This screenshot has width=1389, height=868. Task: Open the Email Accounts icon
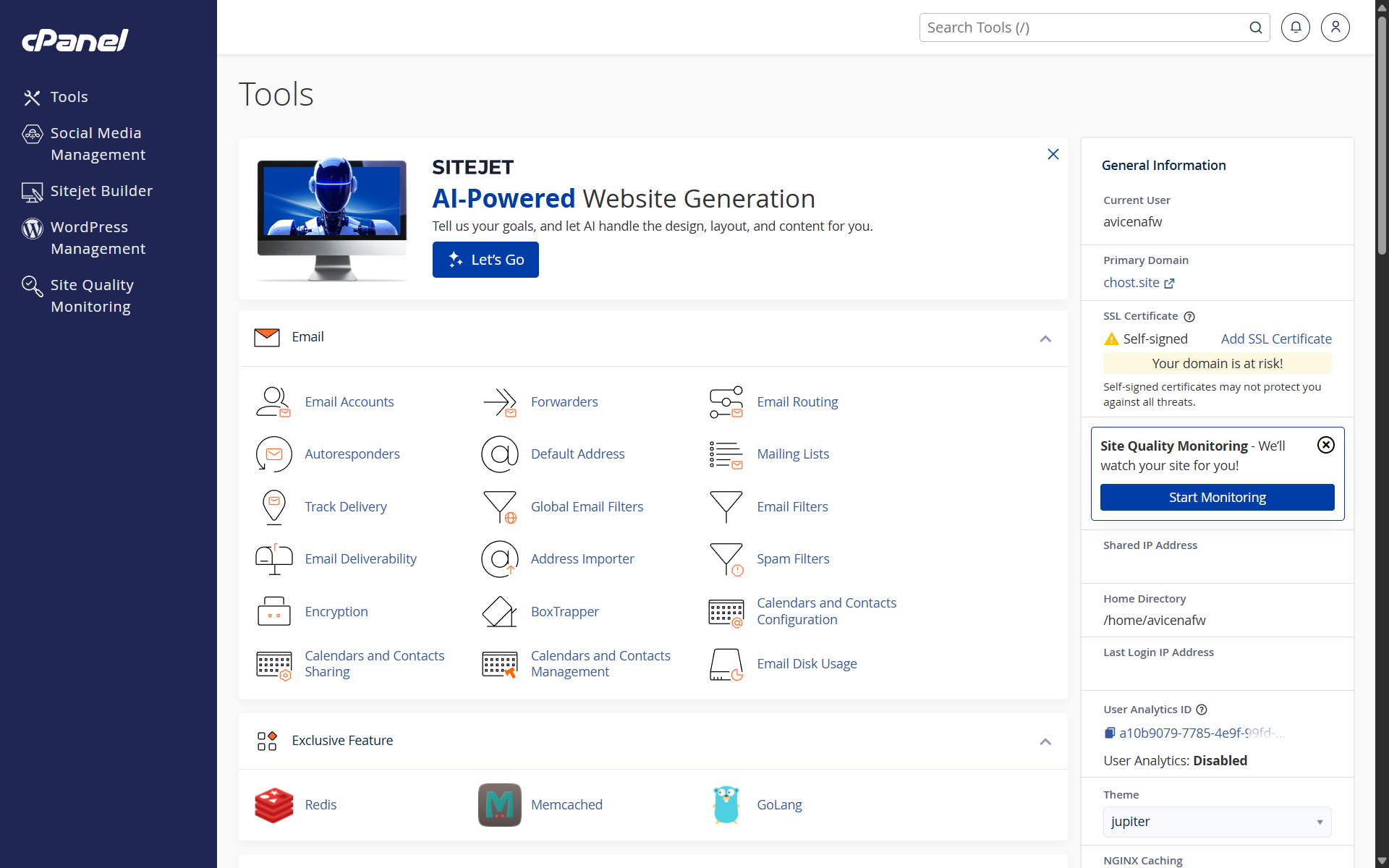(x=273, y=402)
